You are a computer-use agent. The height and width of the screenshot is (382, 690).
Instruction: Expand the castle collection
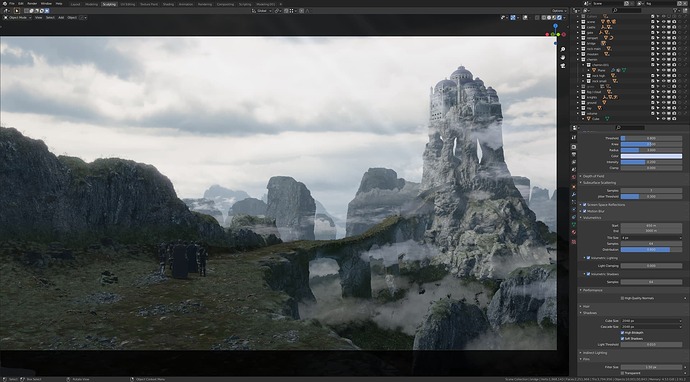coord(578,27)
